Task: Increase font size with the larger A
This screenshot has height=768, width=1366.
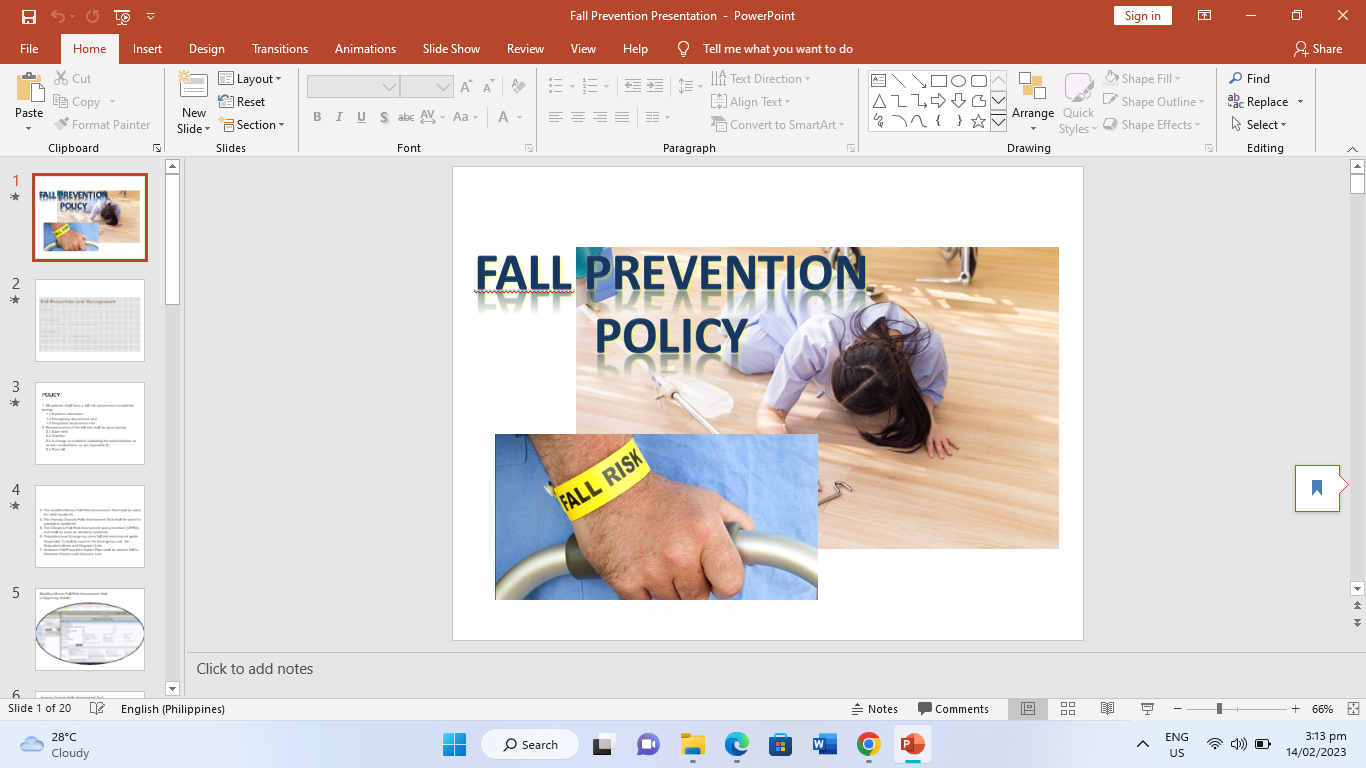Action: 467,87
